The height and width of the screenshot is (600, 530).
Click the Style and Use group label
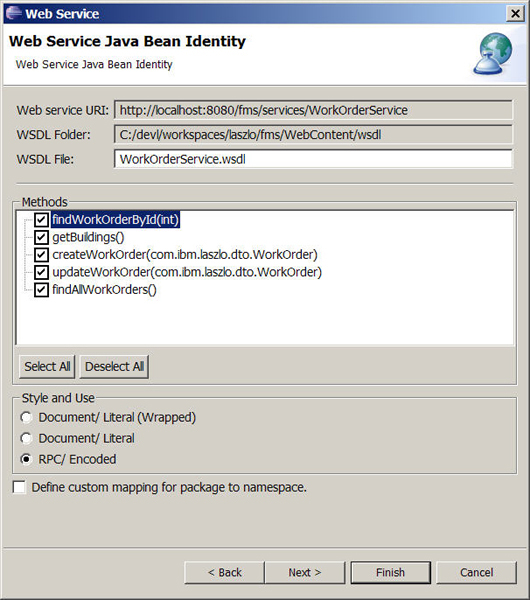(x=58, y=398)
